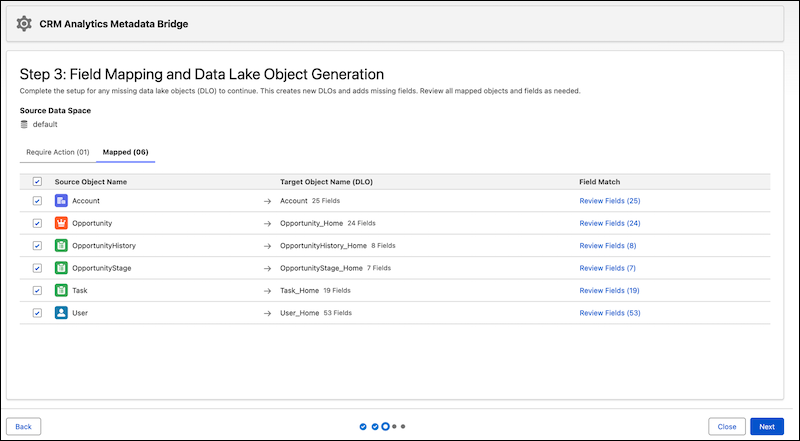
Task: Click the Account target object name
Action: (294, 201)
